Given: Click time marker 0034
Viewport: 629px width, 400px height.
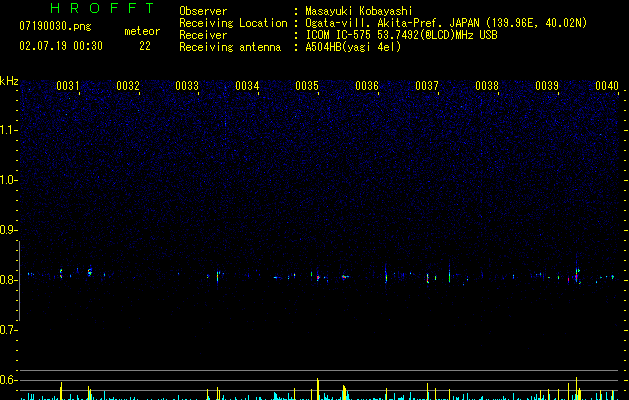Looking at the screenshot, I should point(247,85).
